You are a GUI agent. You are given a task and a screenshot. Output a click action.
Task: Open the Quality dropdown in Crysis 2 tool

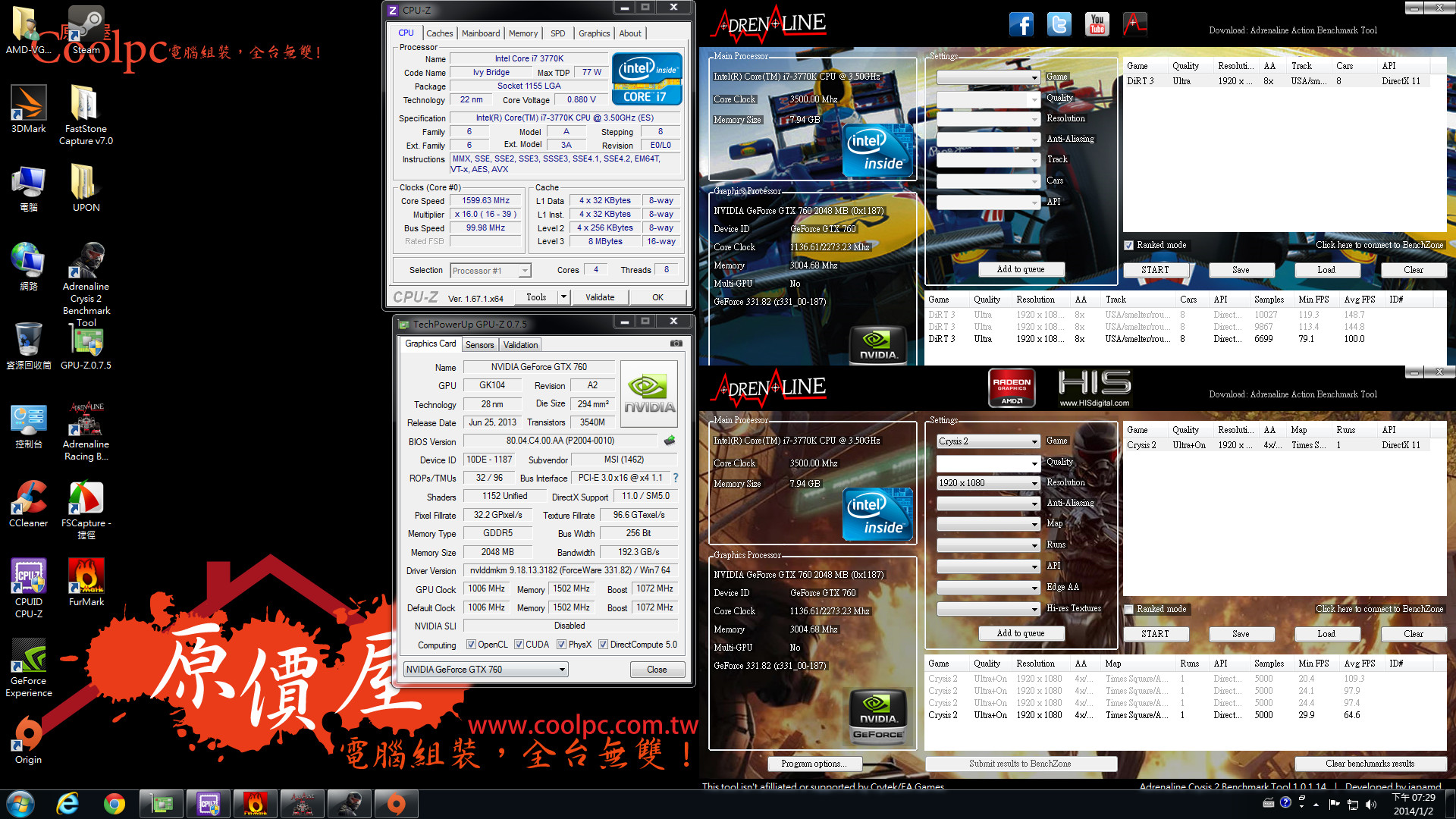click(x=988, y=463)
